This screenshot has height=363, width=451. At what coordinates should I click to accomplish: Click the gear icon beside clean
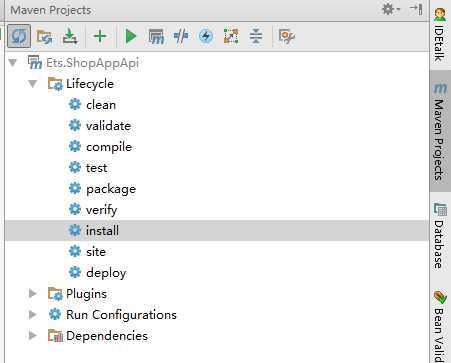75,104
